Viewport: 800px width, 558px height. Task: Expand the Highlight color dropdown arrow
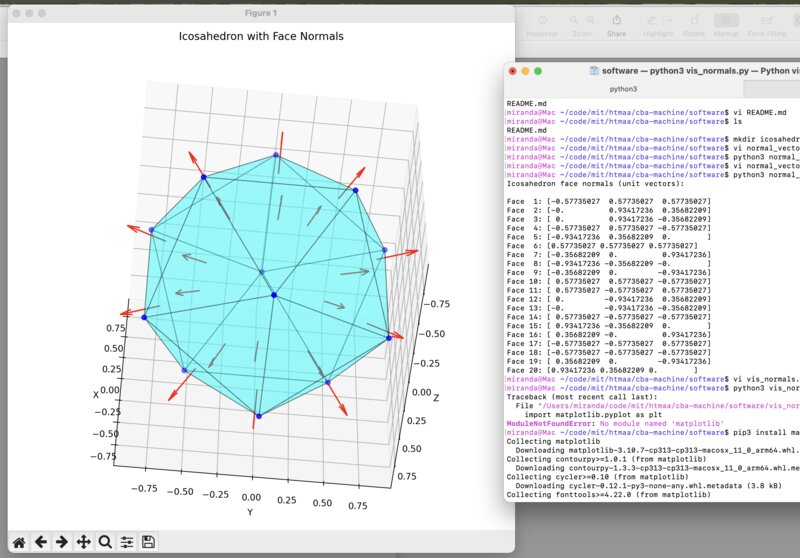669,21
